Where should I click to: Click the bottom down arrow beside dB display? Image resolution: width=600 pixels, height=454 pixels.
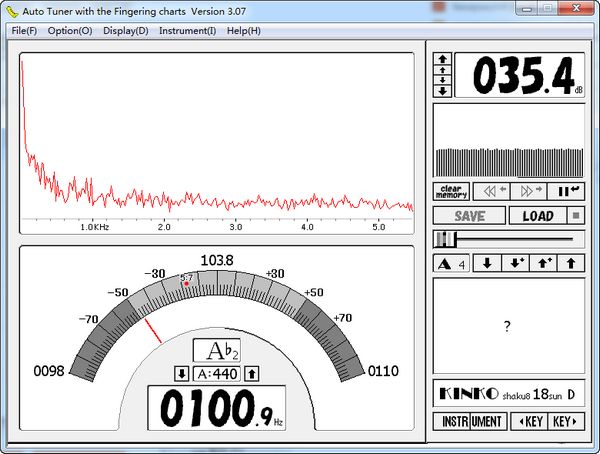point(442,92)
